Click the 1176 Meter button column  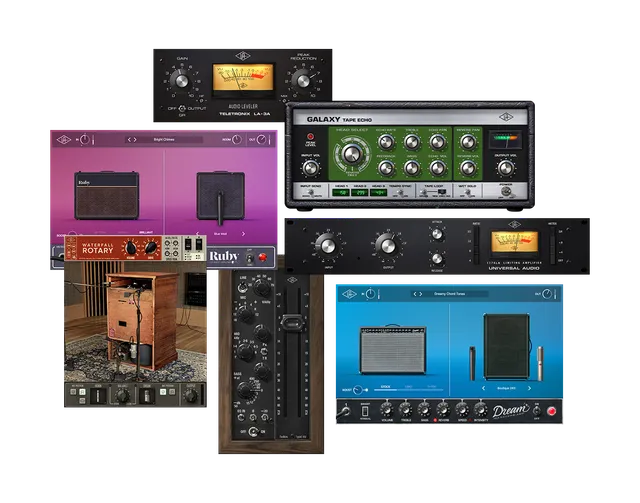tap(552, 245)
